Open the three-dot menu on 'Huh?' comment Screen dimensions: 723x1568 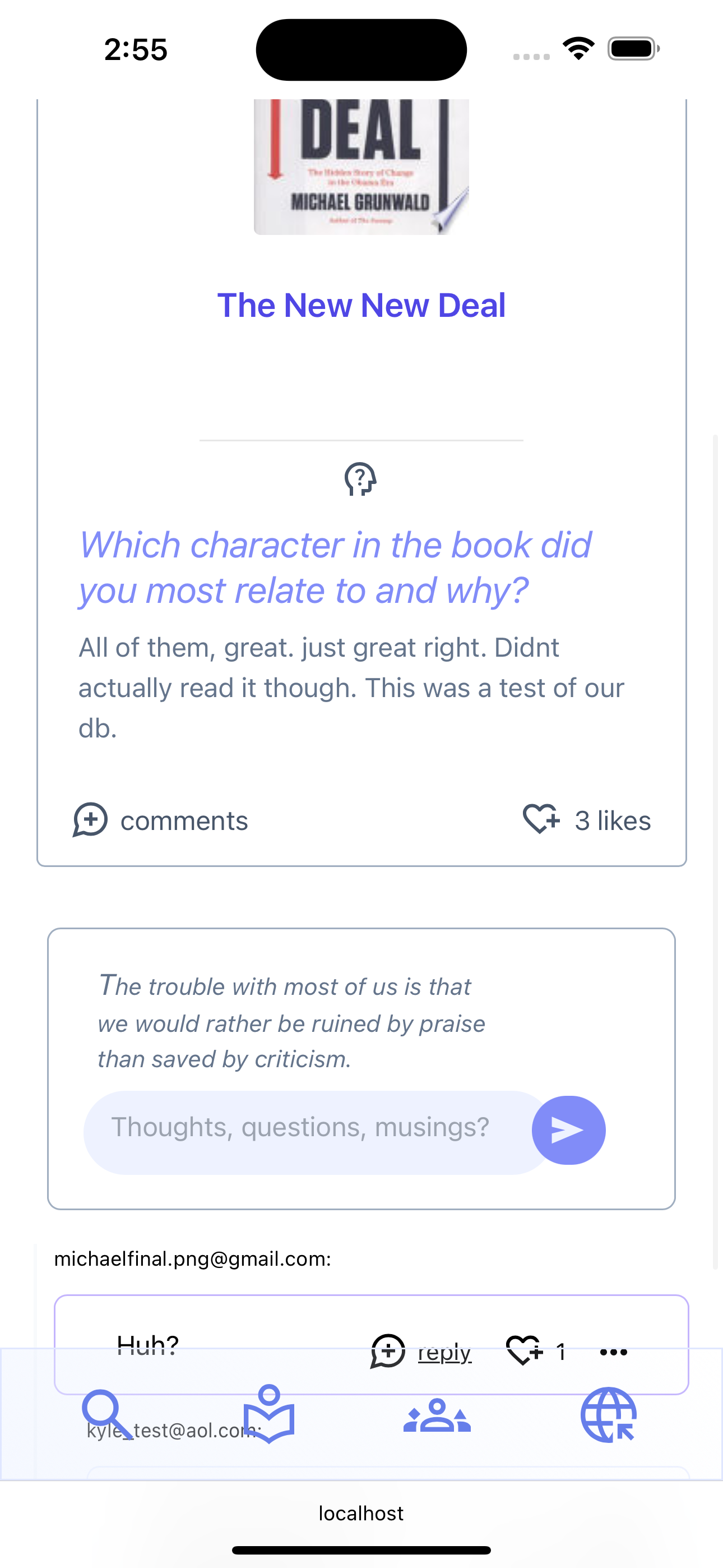point(614,1352)
